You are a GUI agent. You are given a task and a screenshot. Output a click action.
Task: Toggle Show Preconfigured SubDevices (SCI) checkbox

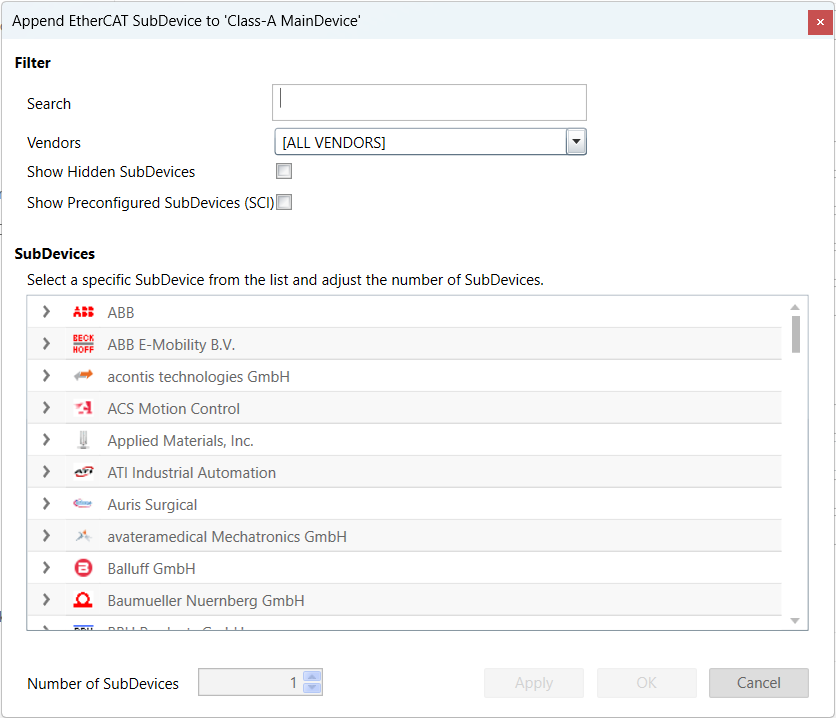[x=284, y=203]
